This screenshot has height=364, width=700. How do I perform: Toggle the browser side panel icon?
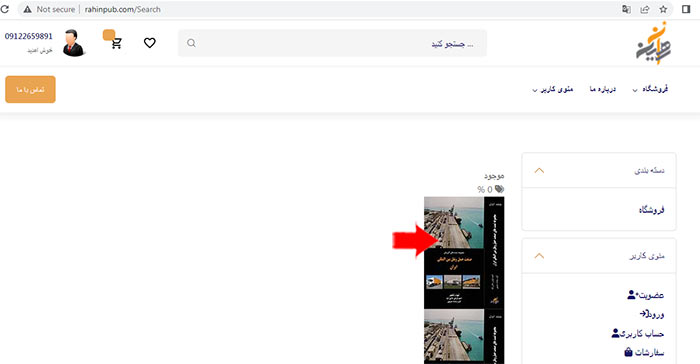click(686, 9)
